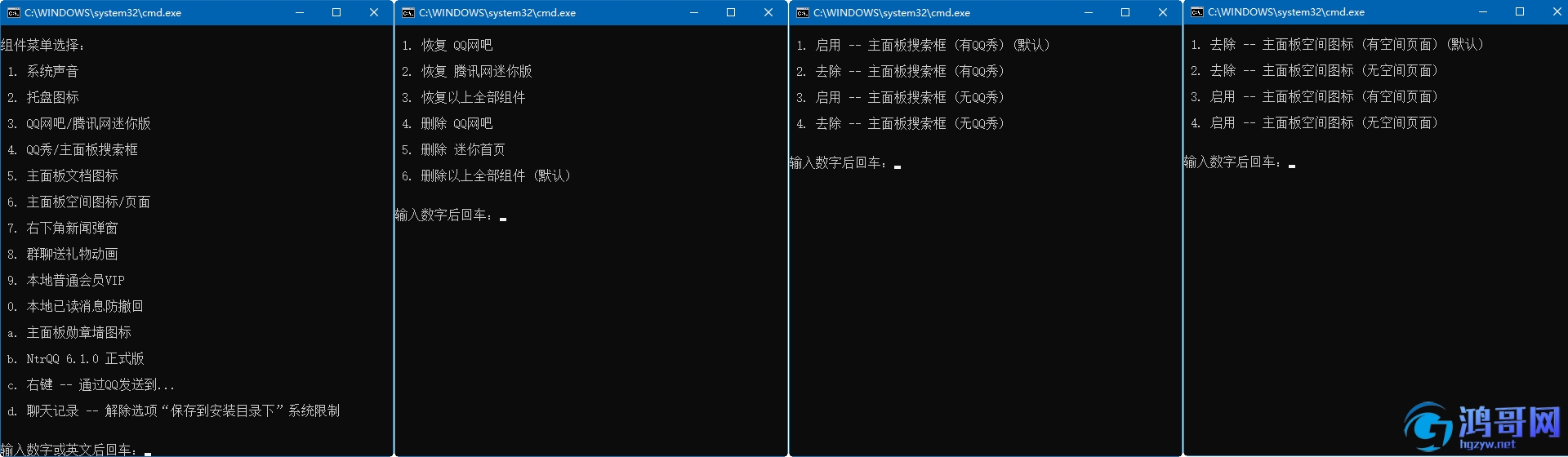
Task: Click the title text of the 组件菜单选择 window
Action: pyautogui.click(x=103, y=13)
